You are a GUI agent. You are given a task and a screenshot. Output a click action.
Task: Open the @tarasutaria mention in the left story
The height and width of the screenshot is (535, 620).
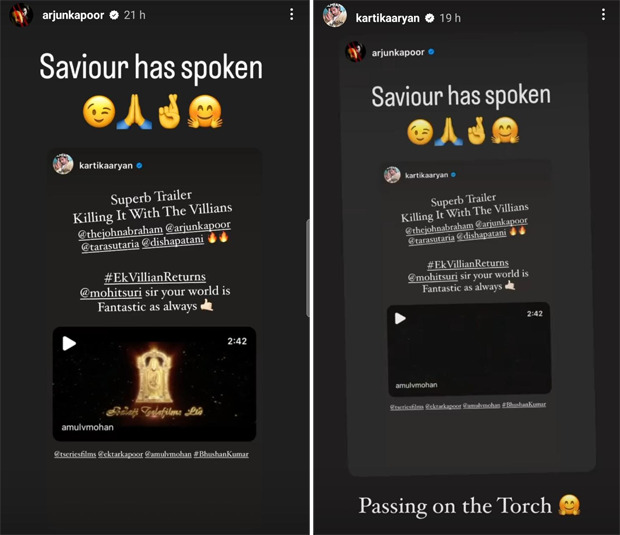(110, 246)
